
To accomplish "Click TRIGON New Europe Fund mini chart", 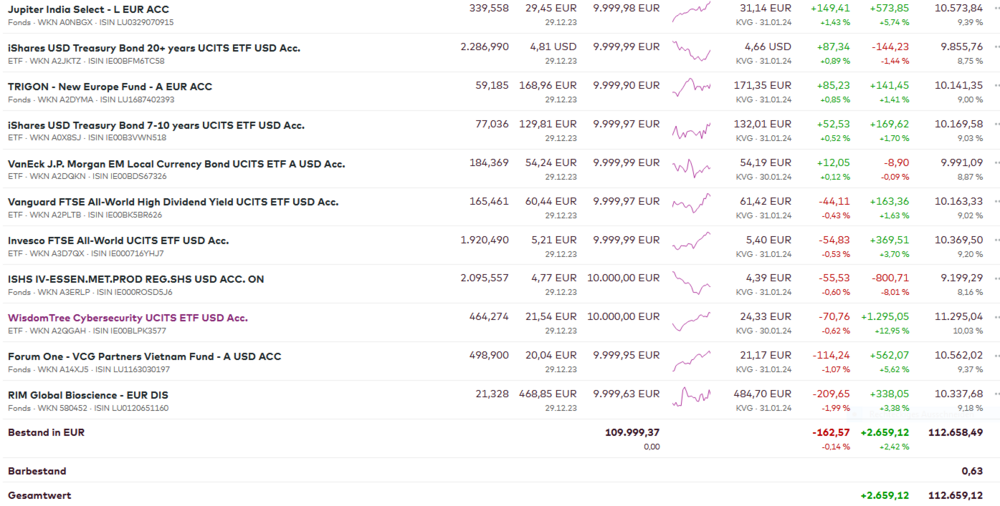I will 691,90.
